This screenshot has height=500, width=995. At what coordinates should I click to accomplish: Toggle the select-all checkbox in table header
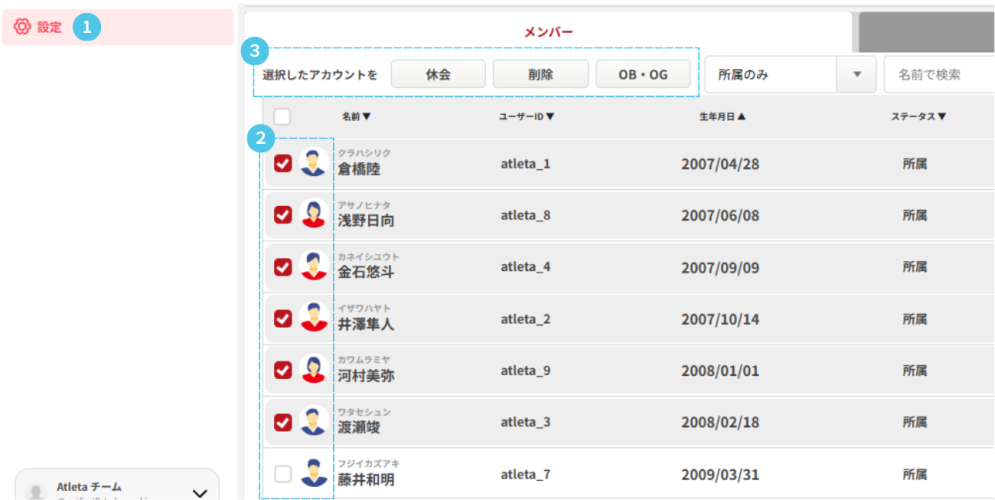point(282,116)
